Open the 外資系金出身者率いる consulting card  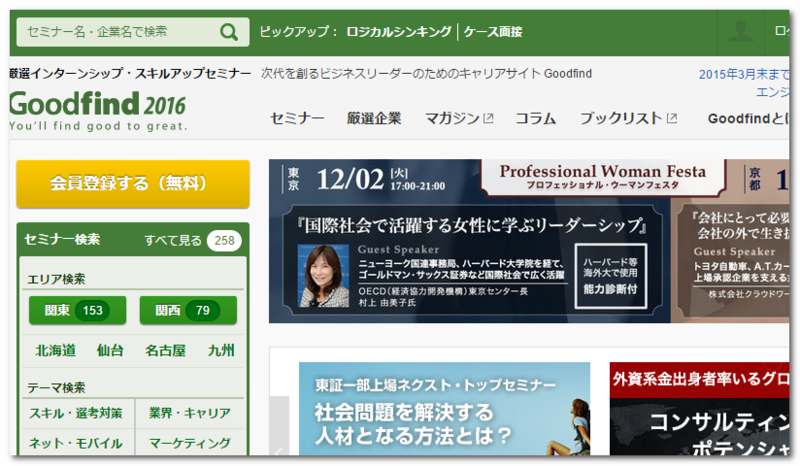tap(699, 409)
